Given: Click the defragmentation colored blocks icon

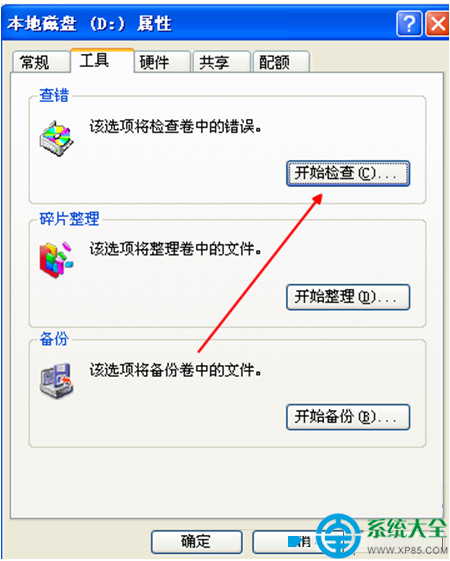Looking at the screenshot, I should point(57,260).
